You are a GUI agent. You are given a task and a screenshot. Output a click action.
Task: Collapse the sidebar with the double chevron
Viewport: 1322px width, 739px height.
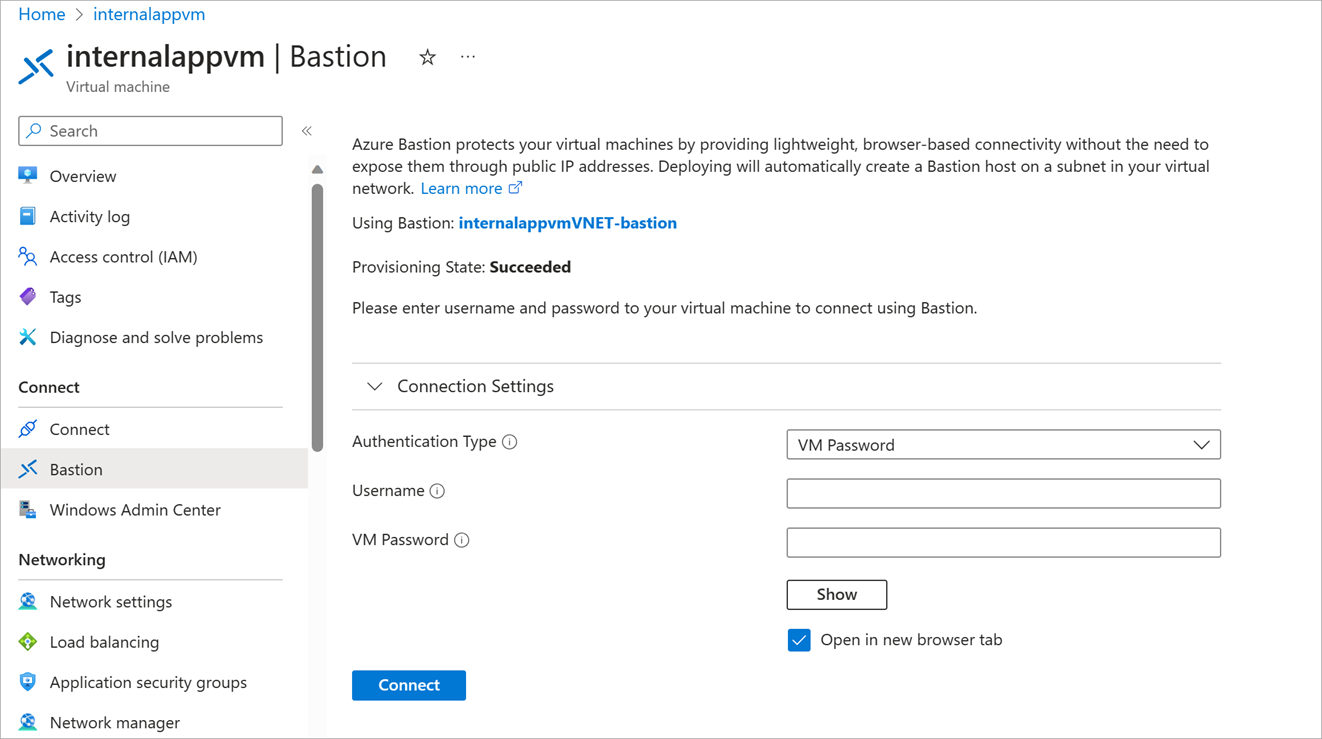pyautogui.click(x=307, y=131)
